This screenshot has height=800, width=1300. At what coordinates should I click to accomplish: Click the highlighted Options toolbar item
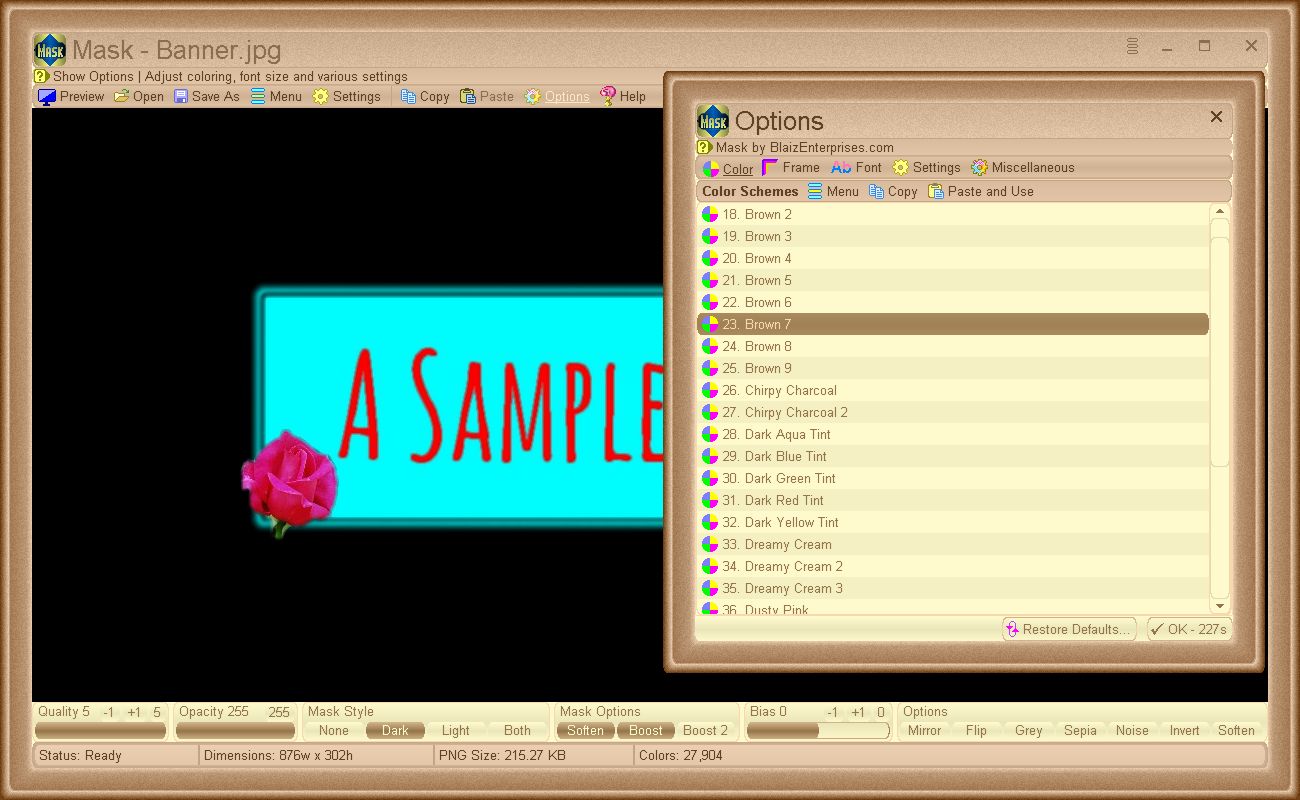(557, 97)
